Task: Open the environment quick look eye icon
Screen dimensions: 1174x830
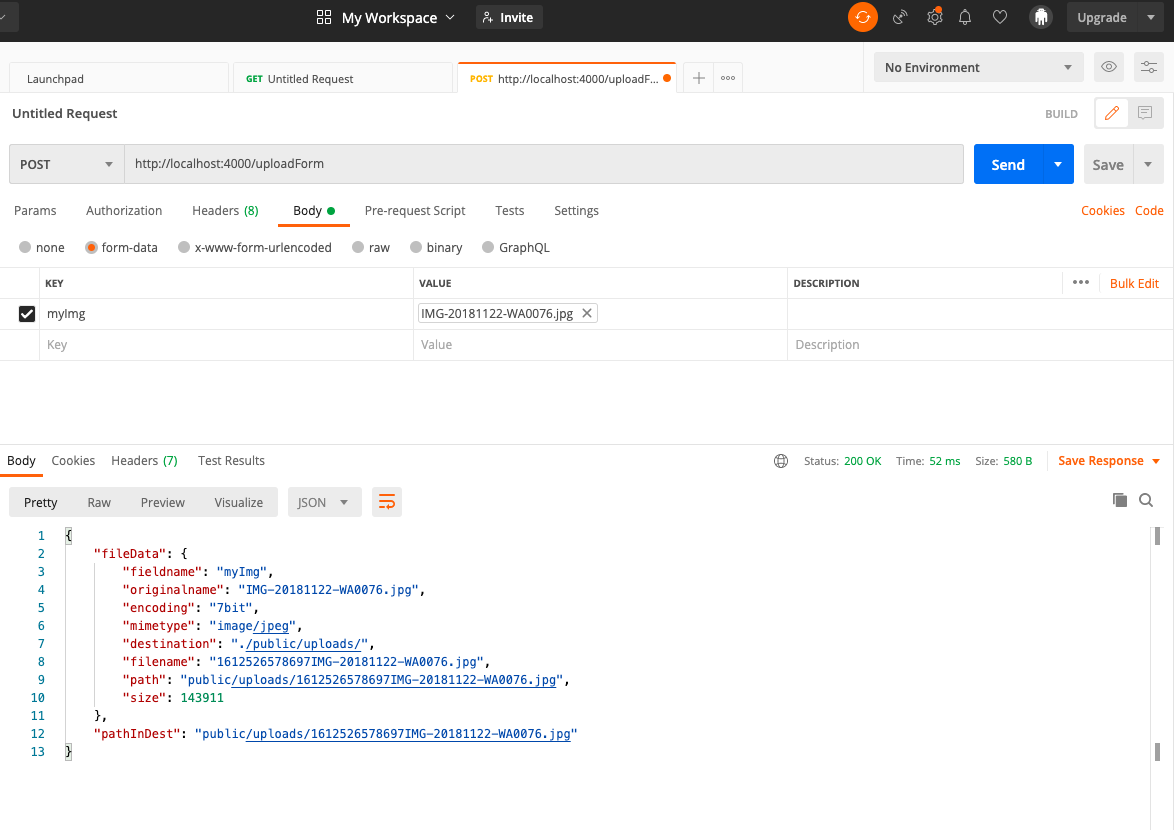Action: pos(1108,67)
